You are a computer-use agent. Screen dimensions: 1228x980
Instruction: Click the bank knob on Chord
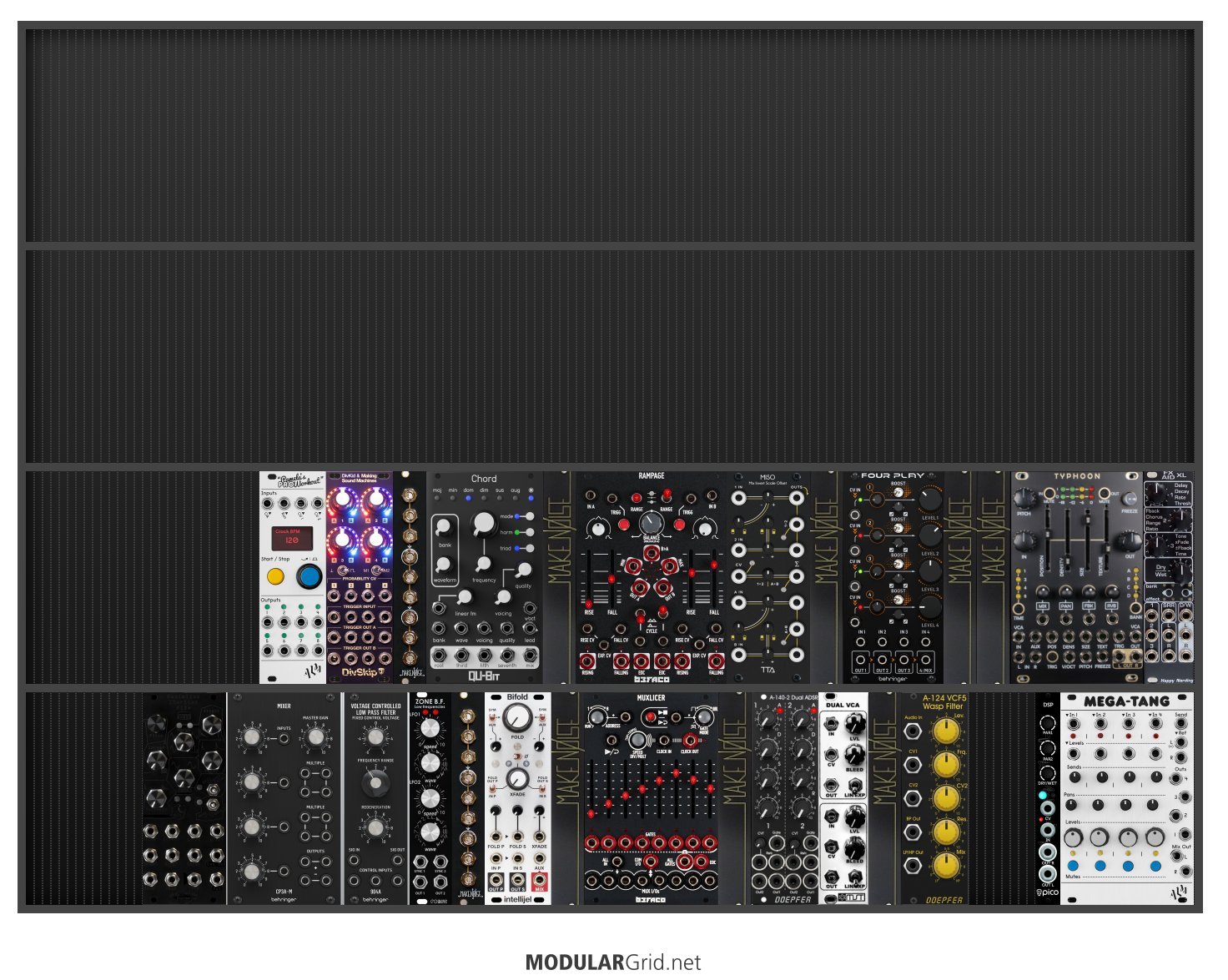[445, 526]
